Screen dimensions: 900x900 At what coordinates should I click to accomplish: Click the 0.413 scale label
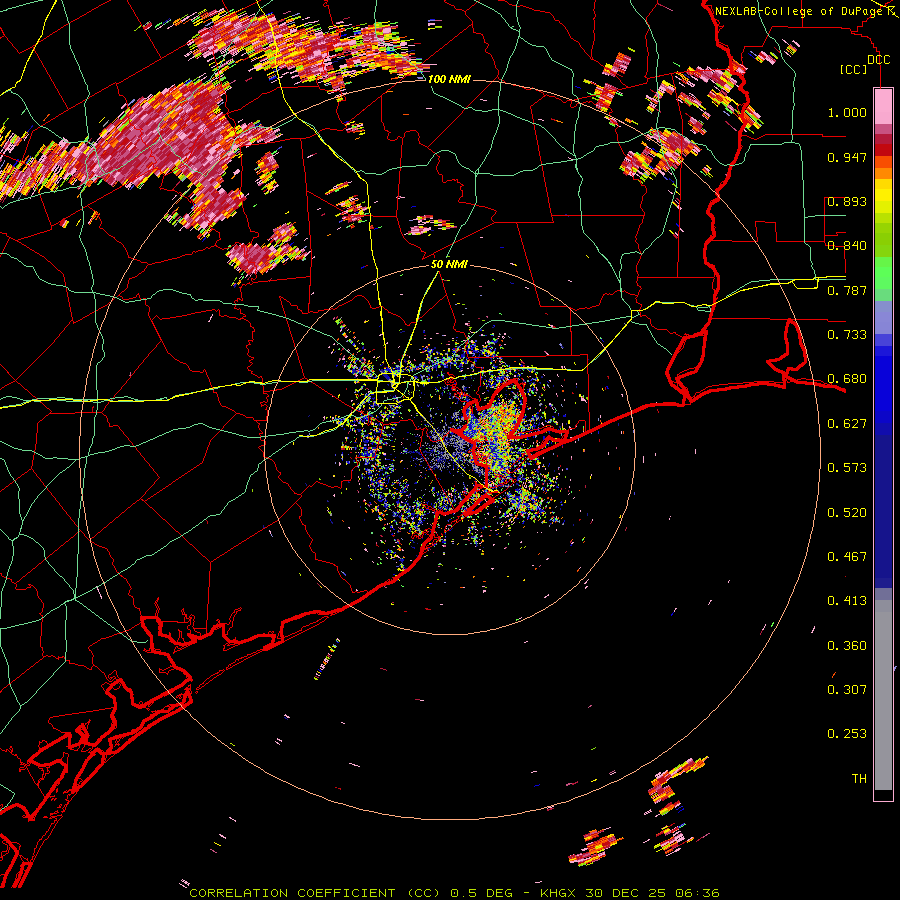847,601
